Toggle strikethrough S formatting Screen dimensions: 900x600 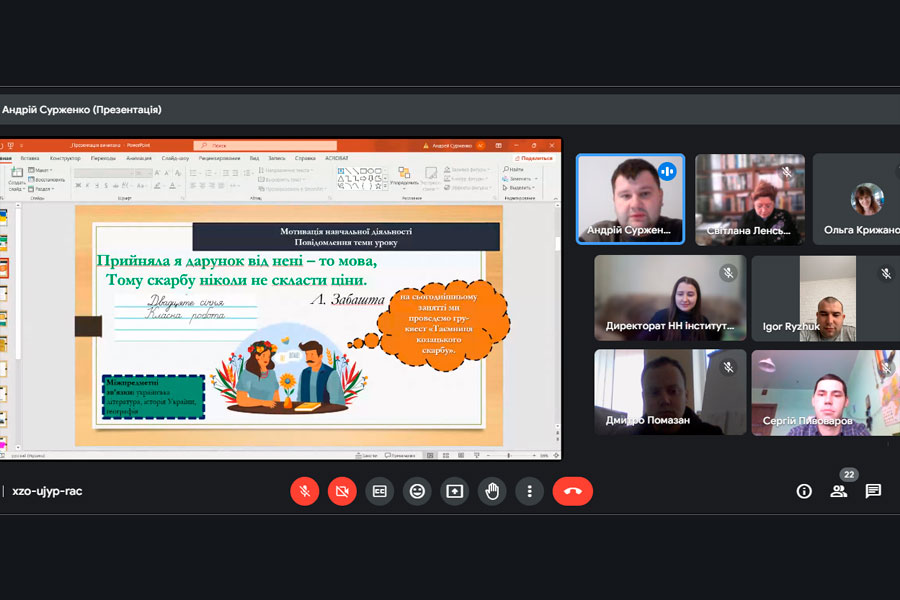[106, 185]
